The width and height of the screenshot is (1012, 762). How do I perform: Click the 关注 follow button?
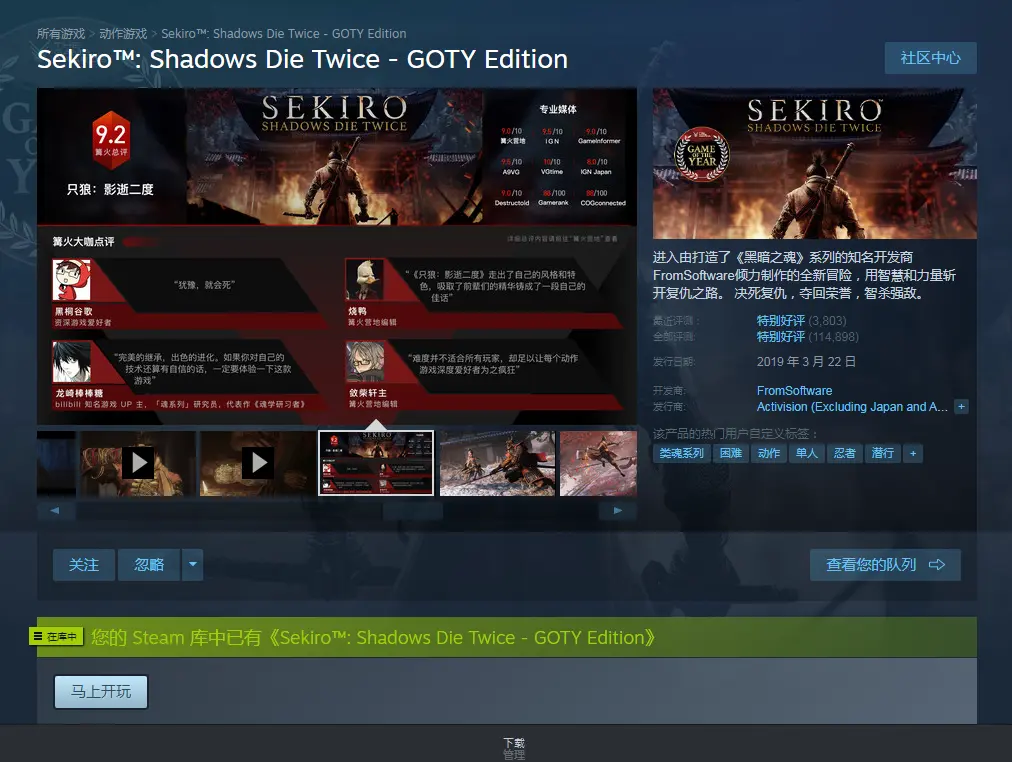[84, 565]
